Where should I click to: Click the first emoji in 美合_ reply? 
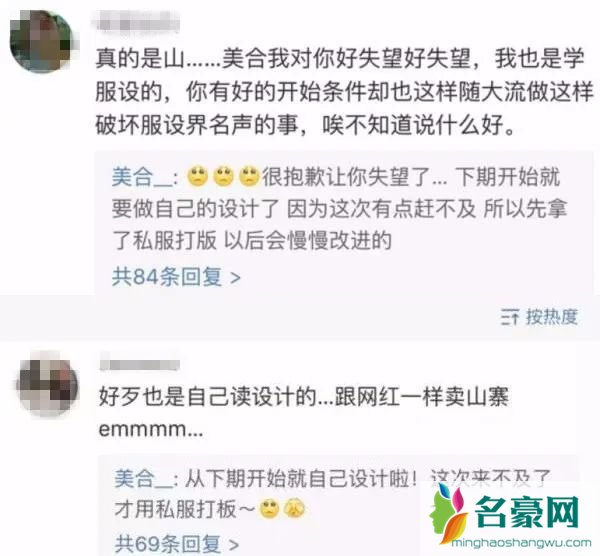[x=197, y=177]
